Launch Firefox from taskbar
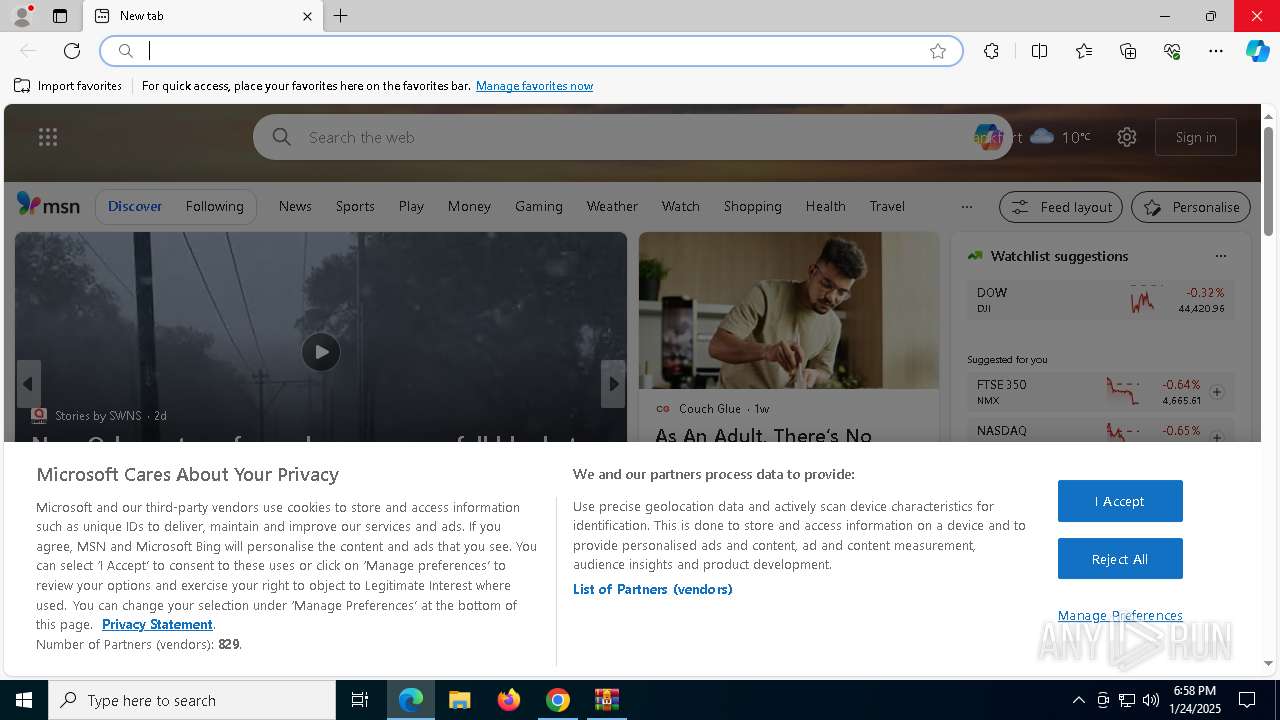The height and width of the screenshot is (720, 1280). [x=509, y=700]
